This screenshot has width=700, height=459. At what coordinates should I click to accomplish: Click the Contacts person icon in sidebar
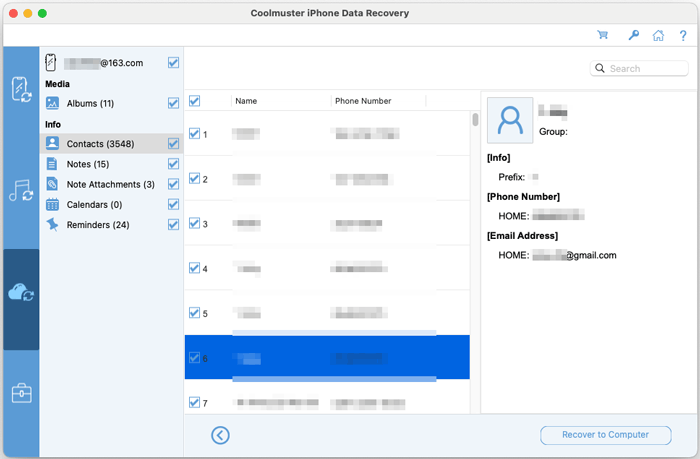pos(52,143)
